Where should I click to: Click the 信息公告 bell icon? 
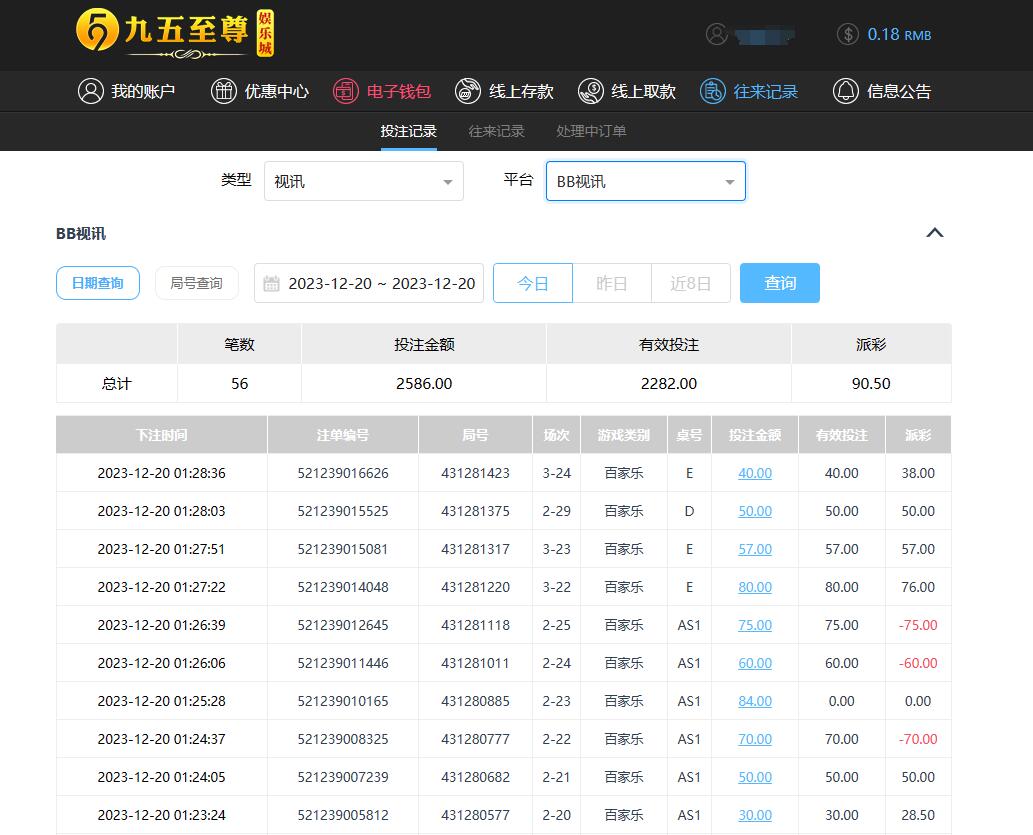(x=846, y=91)
